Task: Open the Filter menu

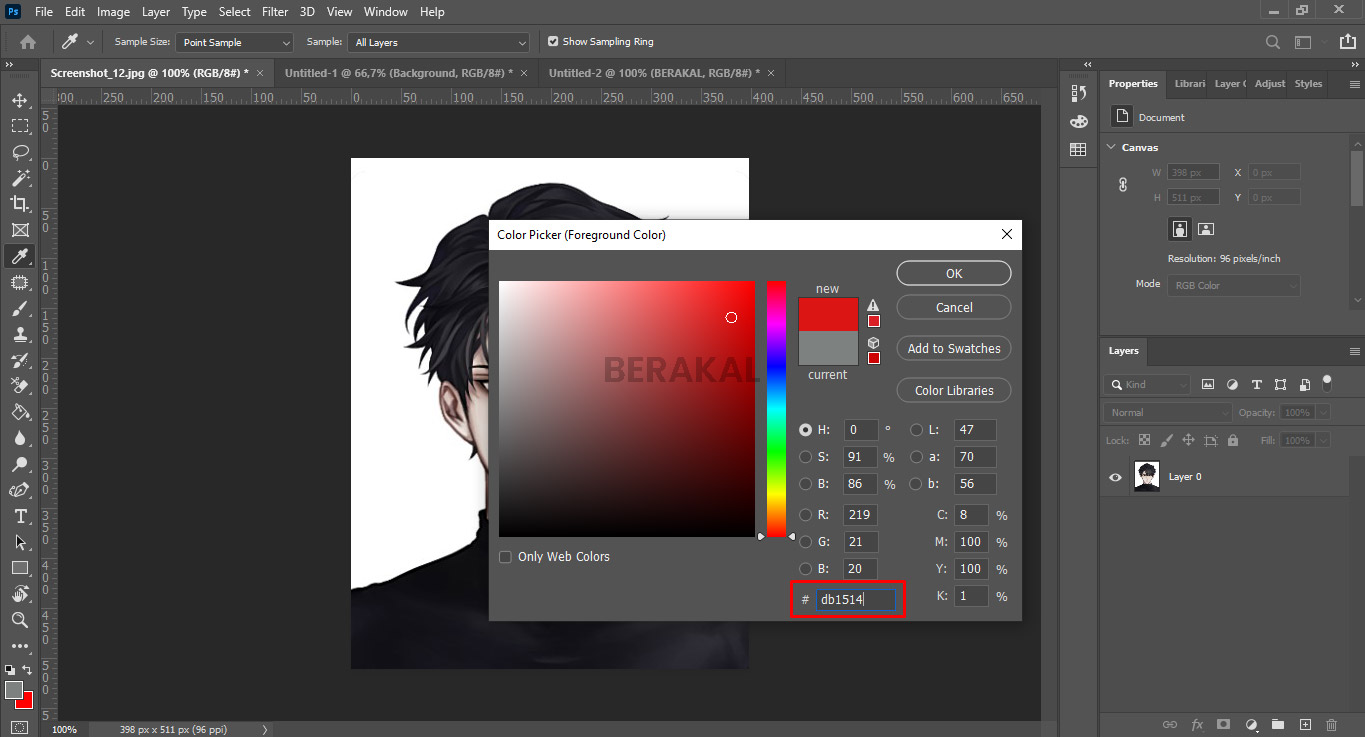Action: point(274,11)
